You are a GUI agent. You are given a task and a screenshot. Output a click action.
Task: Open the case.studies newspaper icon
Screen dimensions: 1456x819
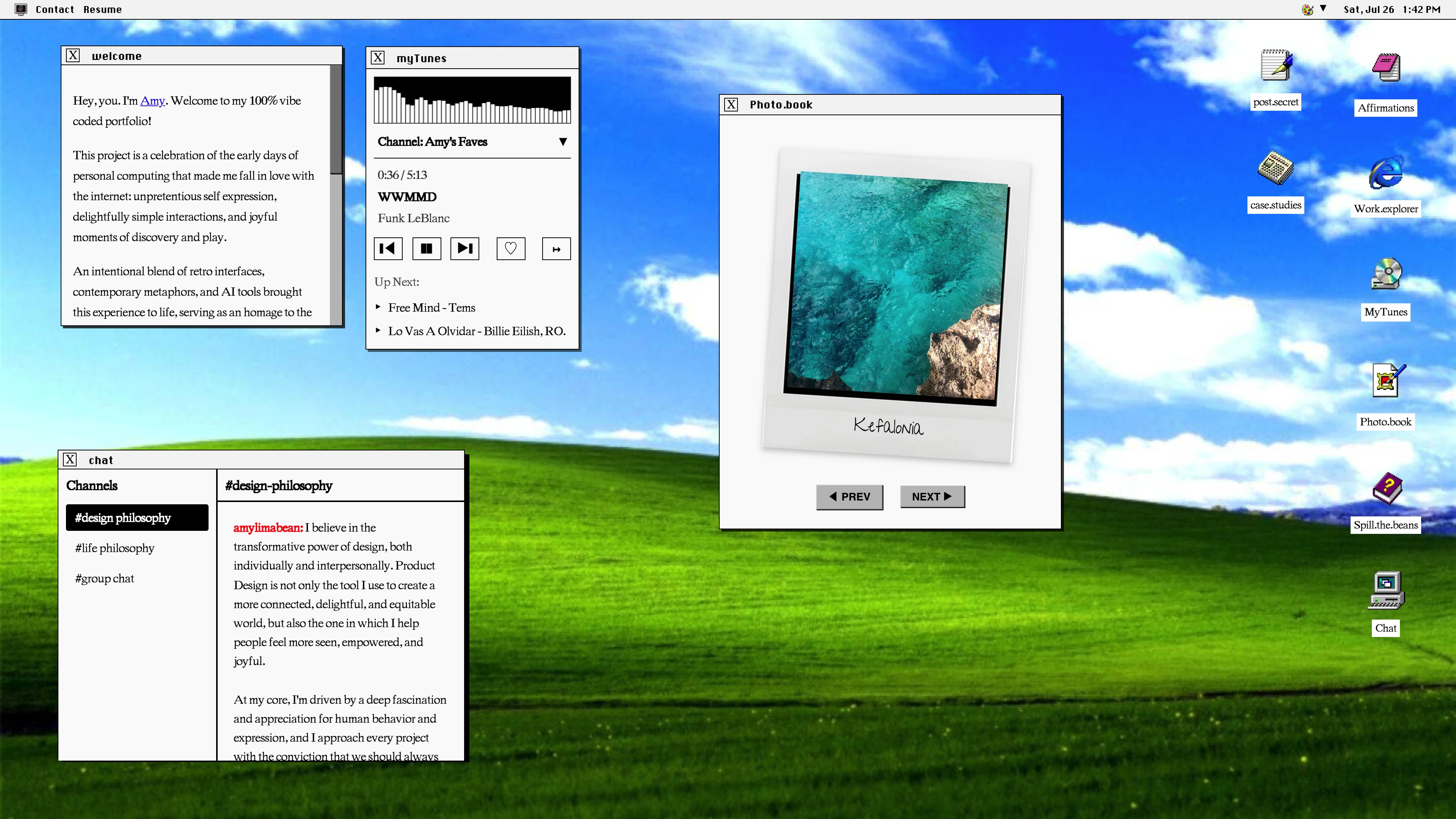pos(1276,168)
